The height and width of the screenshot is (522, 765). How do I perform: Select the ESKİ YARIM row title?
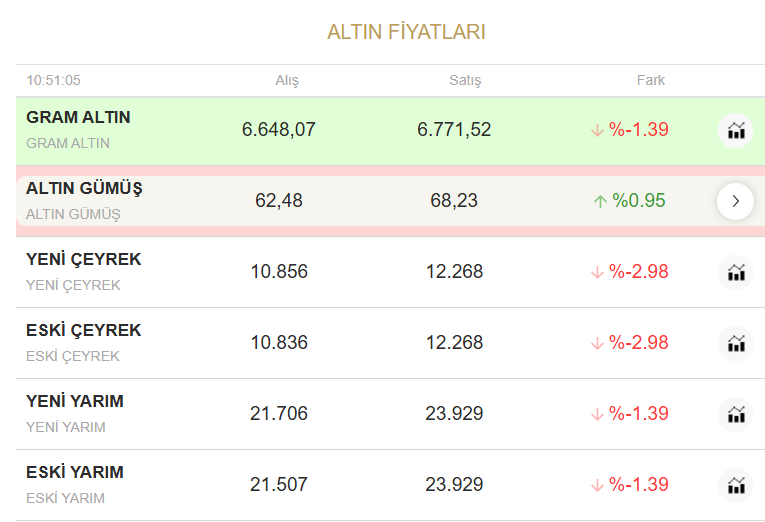(75, 472)
